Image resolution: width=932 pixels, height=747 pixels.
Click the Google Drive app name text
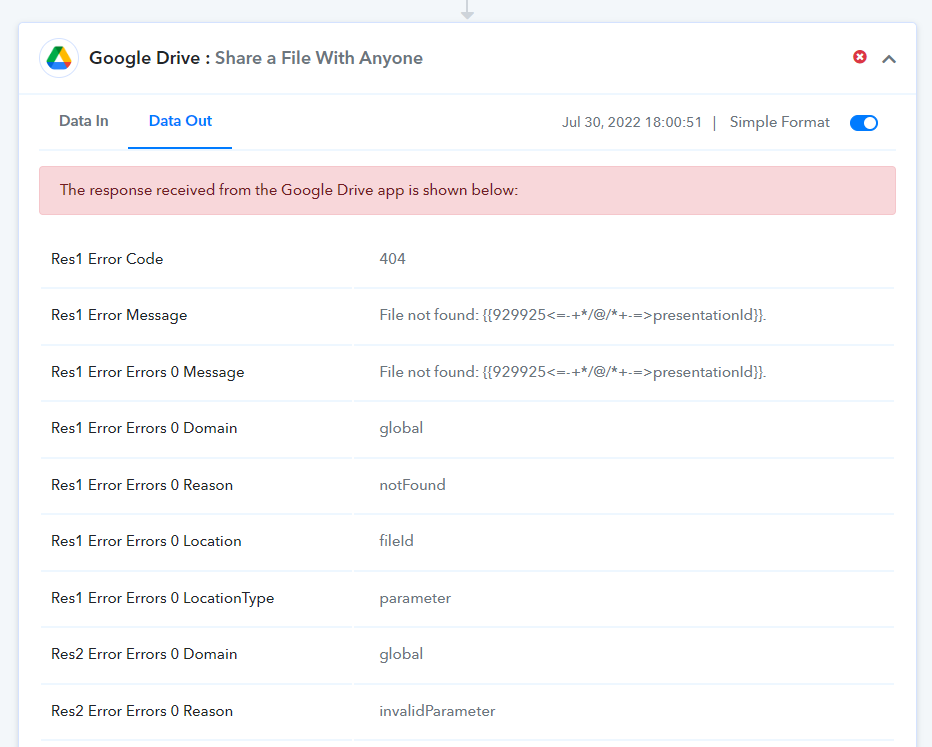(x=144, y=58)
